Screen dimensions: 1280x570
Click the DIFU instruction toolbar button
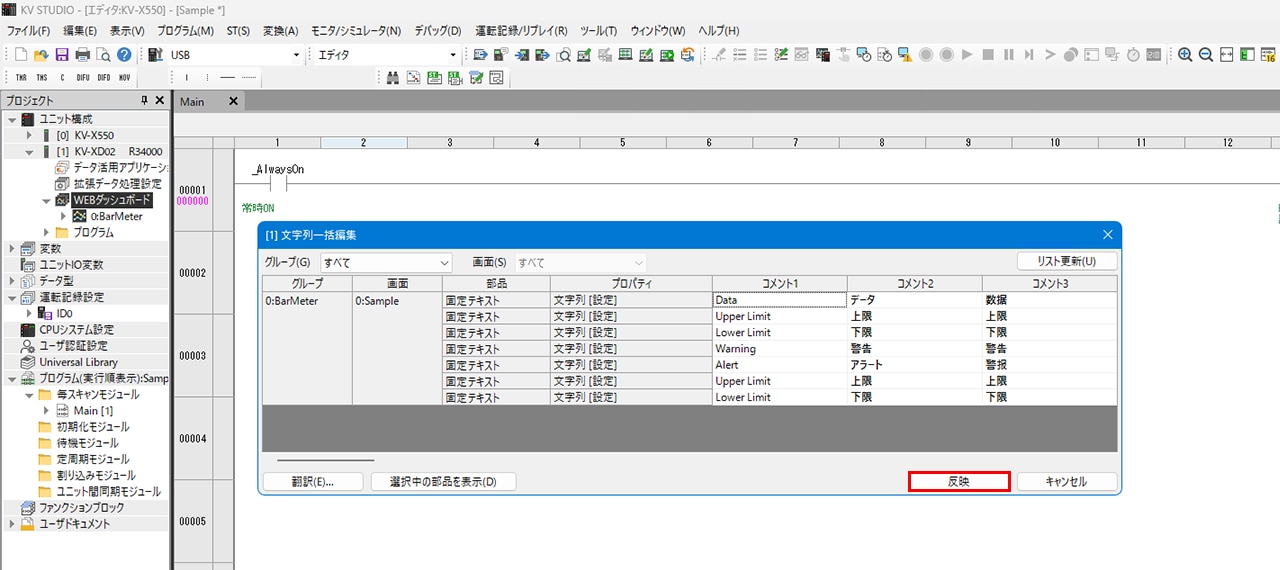tap(84, 77)
